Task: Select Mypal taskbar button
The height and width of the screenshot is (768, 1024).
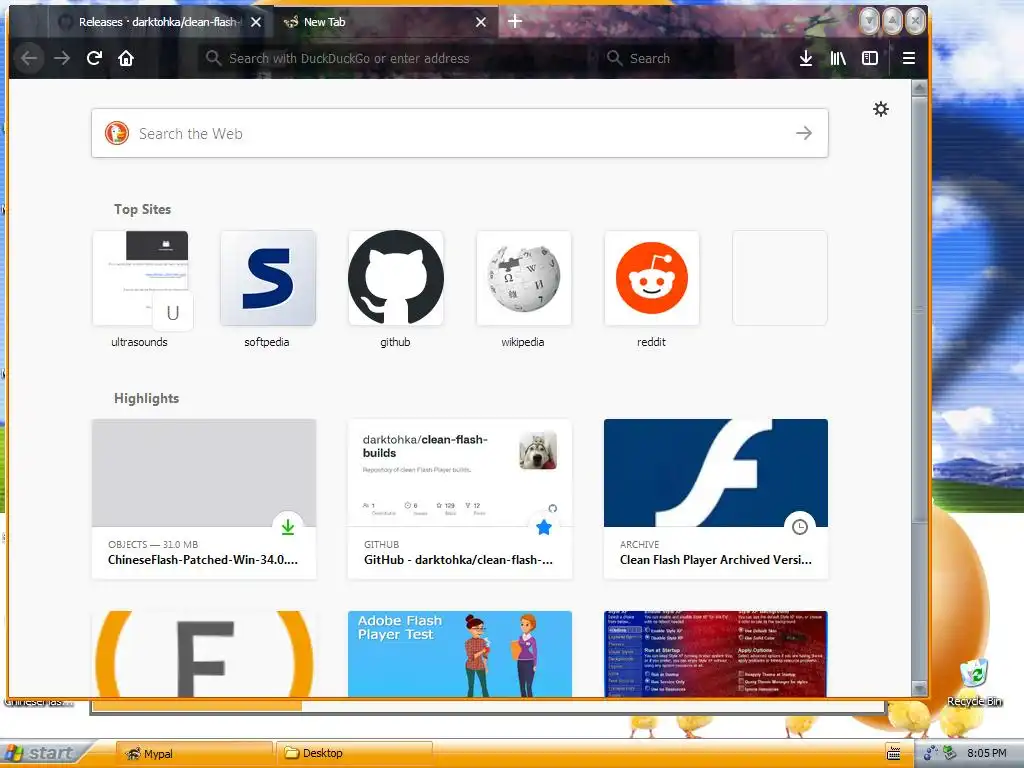Action: click(195, 754)
